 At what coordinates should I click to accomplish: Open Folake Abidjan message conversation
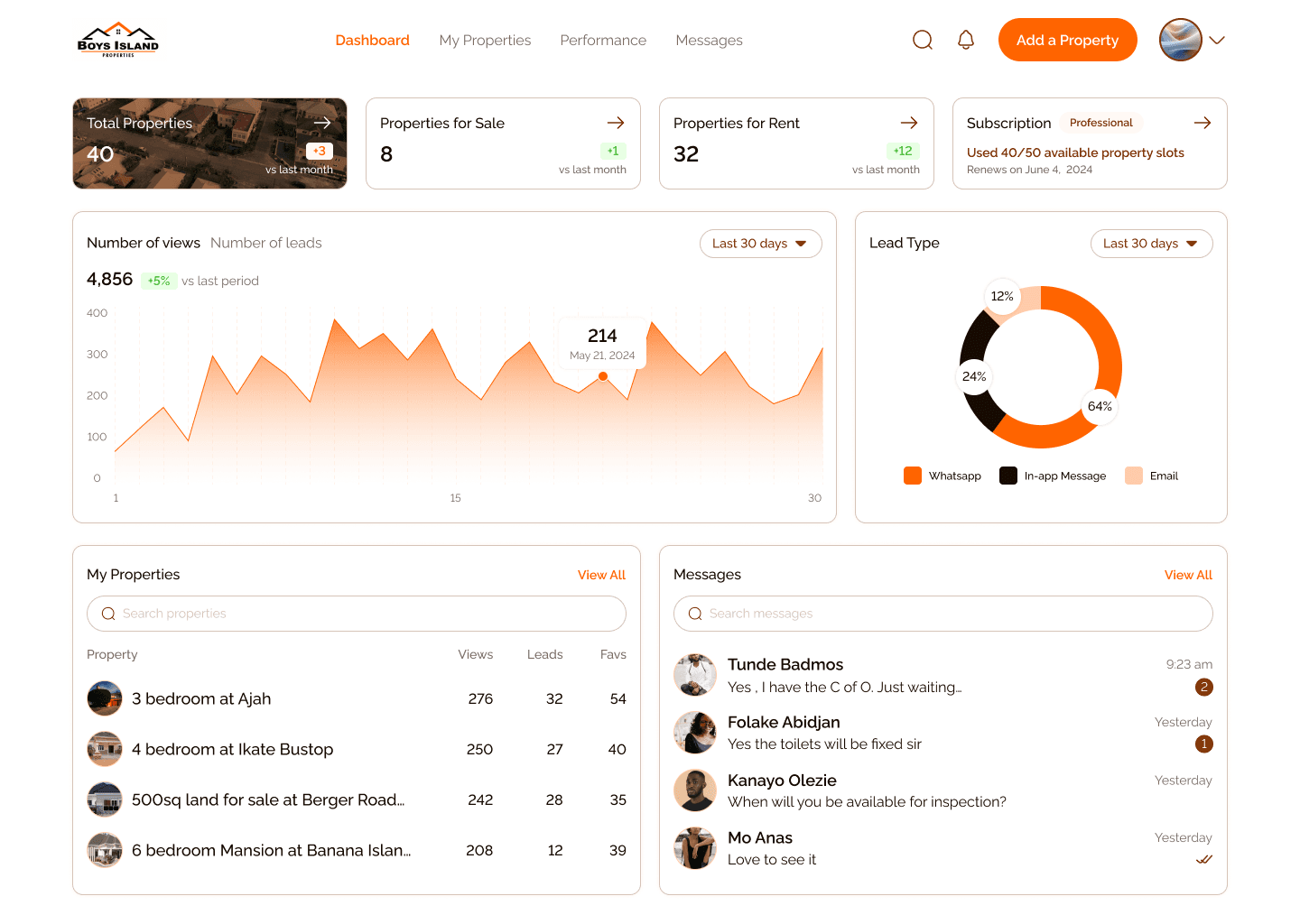pos(943,733)
